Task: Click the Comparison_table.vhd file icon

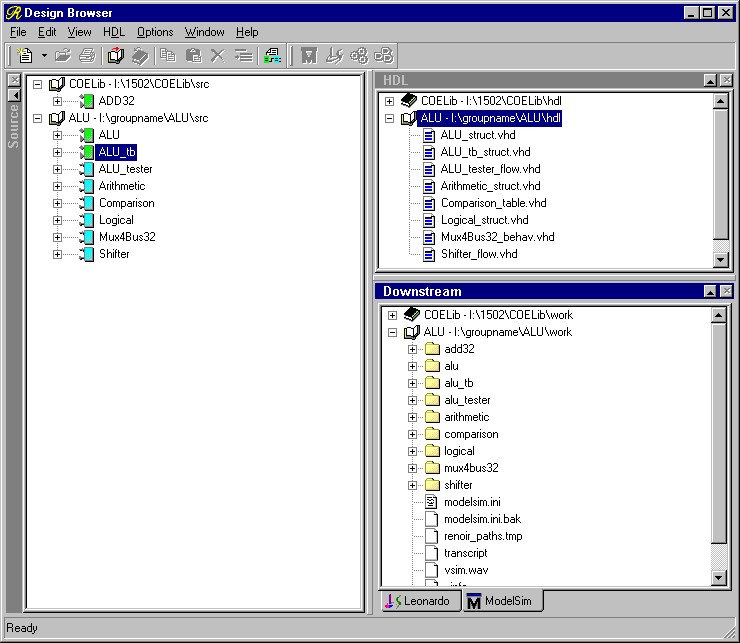Action: (429, 203)
